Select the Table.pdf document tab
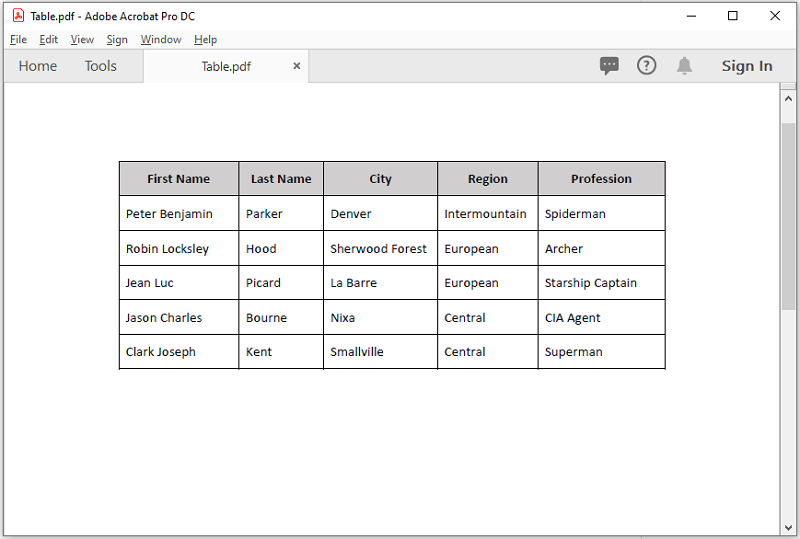 pos(226,66)
